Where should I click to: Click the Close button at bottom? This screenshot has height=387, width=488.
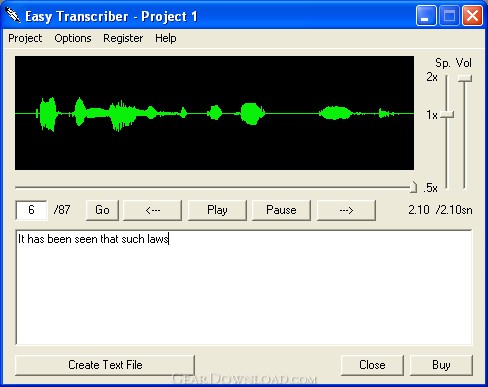(x=372, y=365)
